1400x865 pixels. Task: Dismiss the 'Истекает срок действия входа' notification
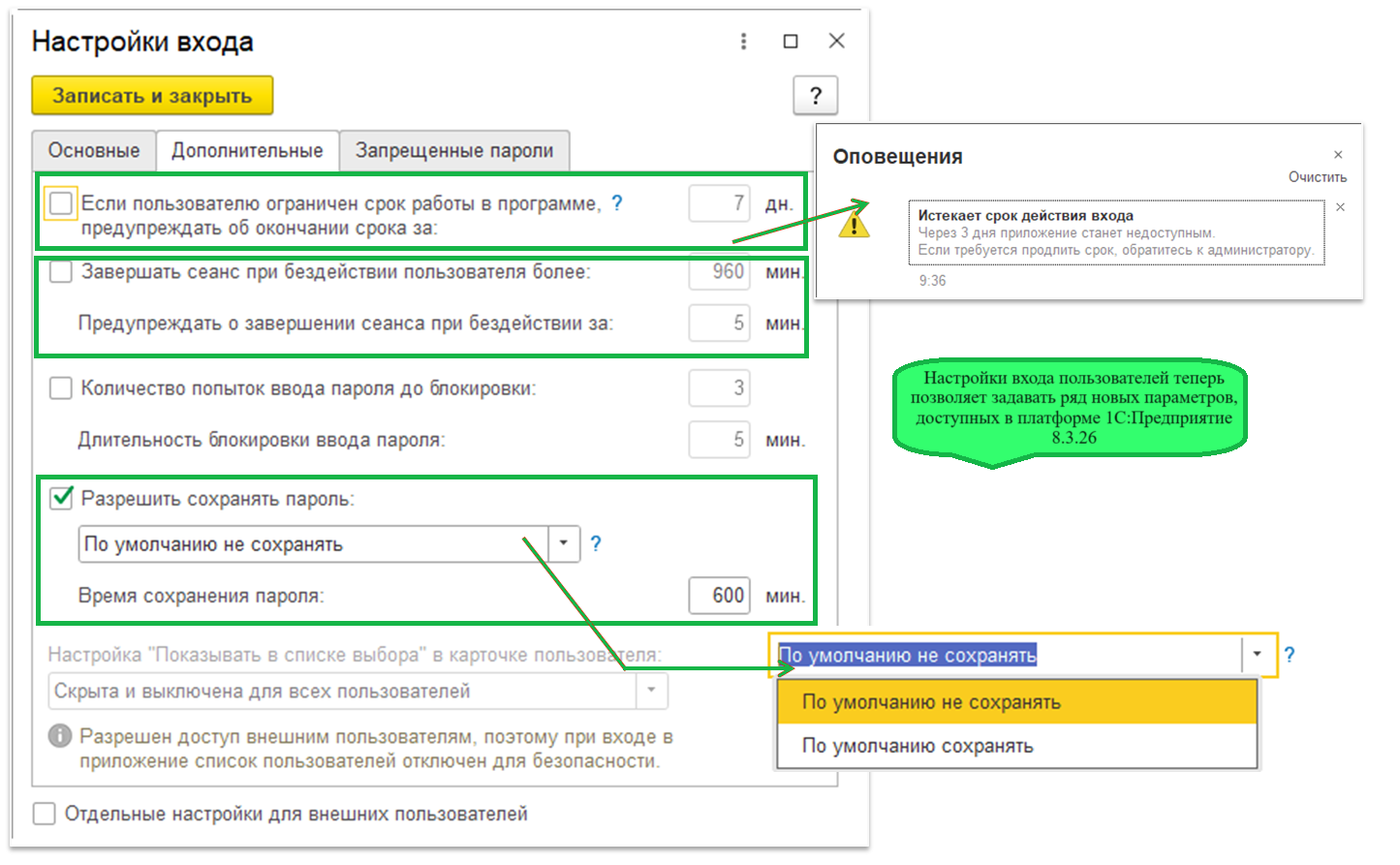(x=1340, y=207)
